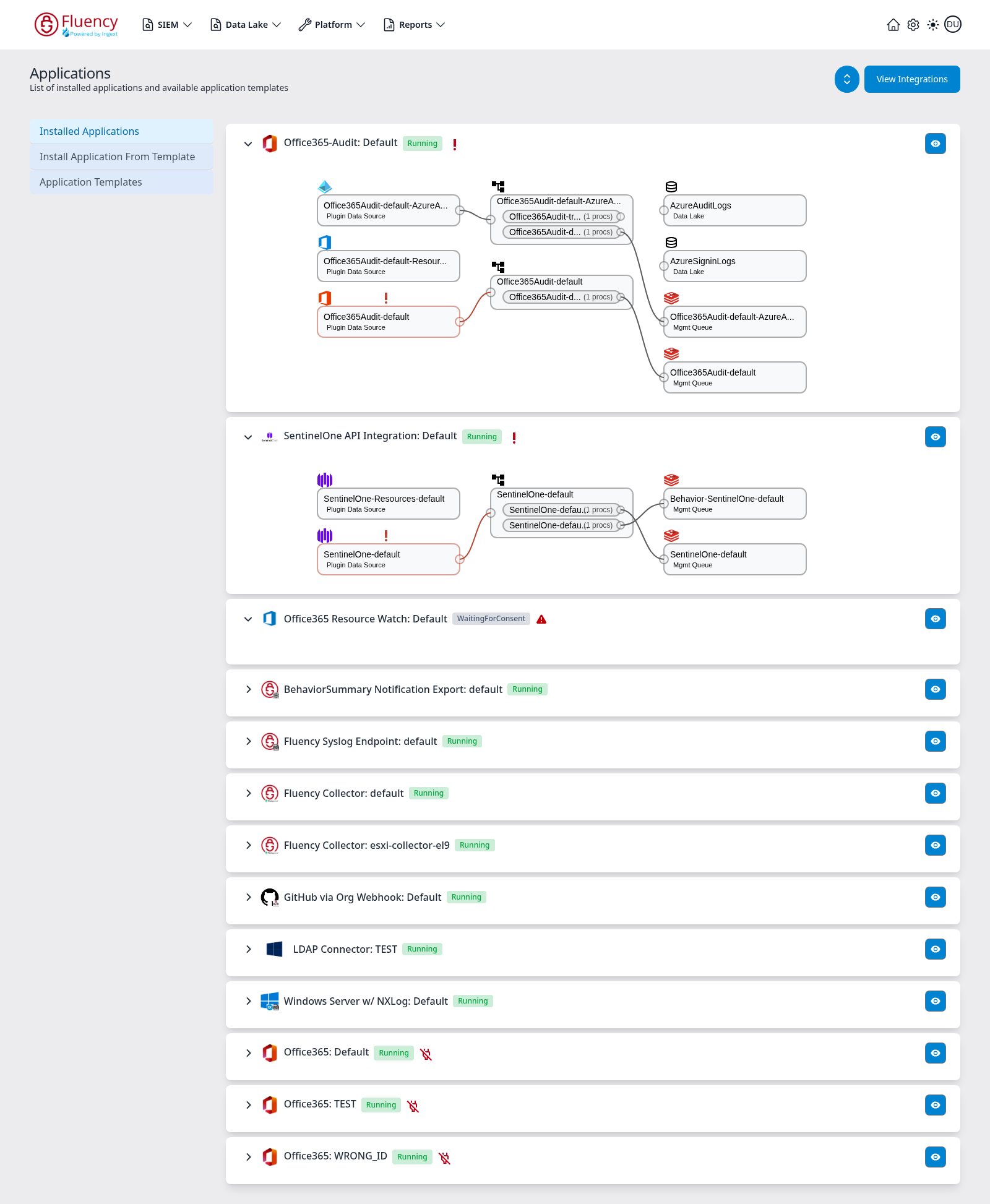The width and height of the screenshot is (990, 1204).
Task: Toggle eye view for SentinelOne API Integration
Action: [936, 437]
